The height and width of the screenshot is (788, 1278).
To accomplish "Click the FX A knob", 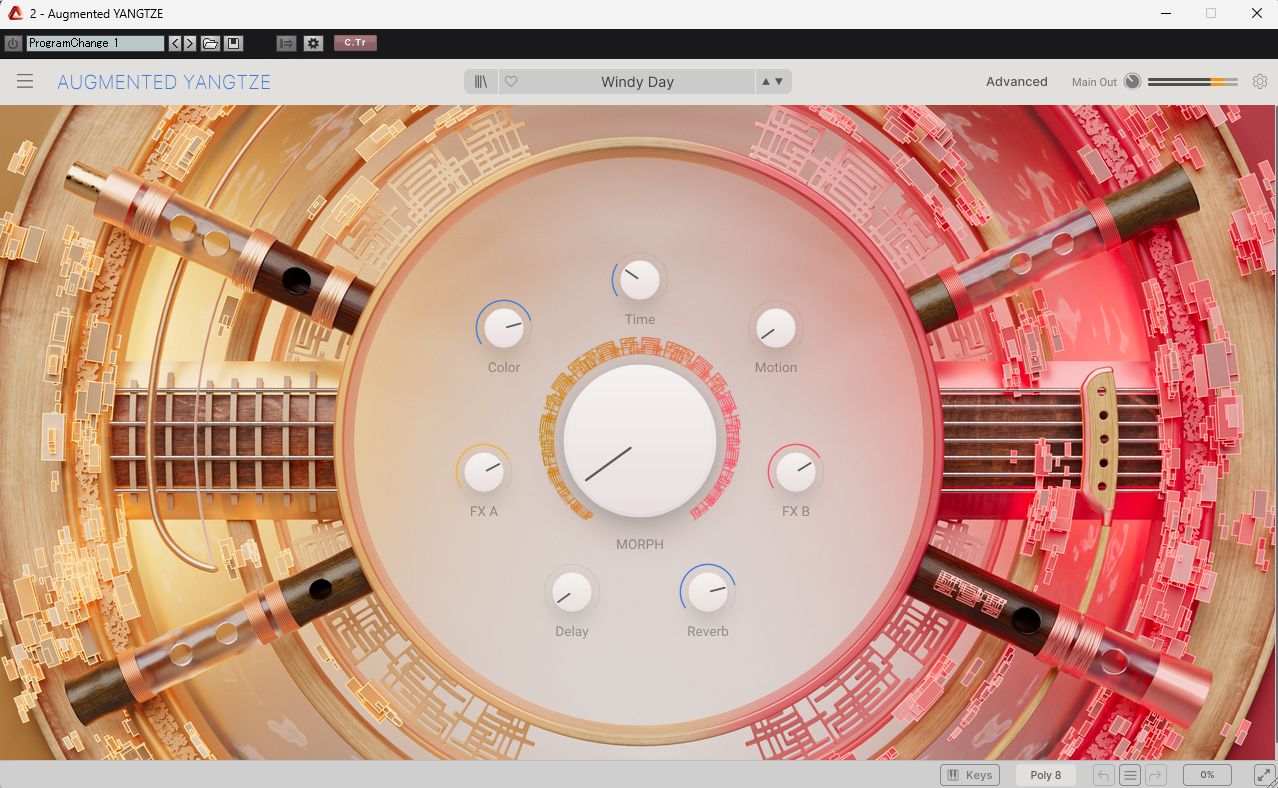I will (484, 472).
